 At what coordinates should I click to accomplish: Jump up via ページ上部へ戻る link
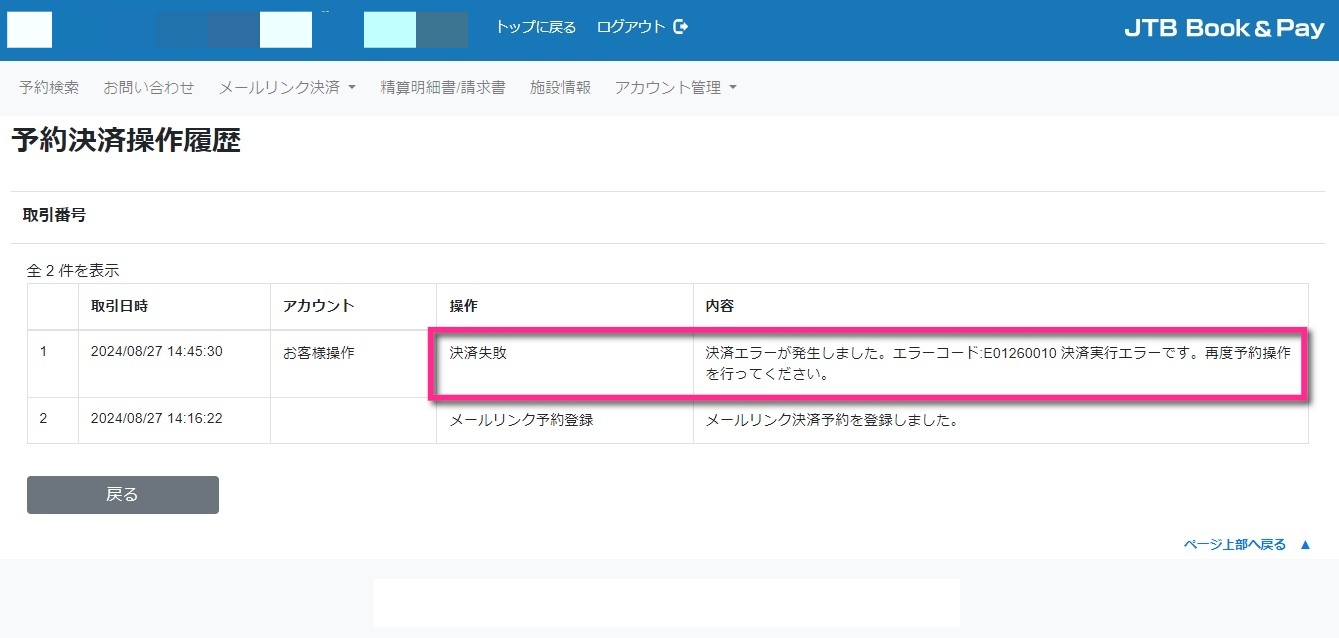click(x=1234, y=545)
